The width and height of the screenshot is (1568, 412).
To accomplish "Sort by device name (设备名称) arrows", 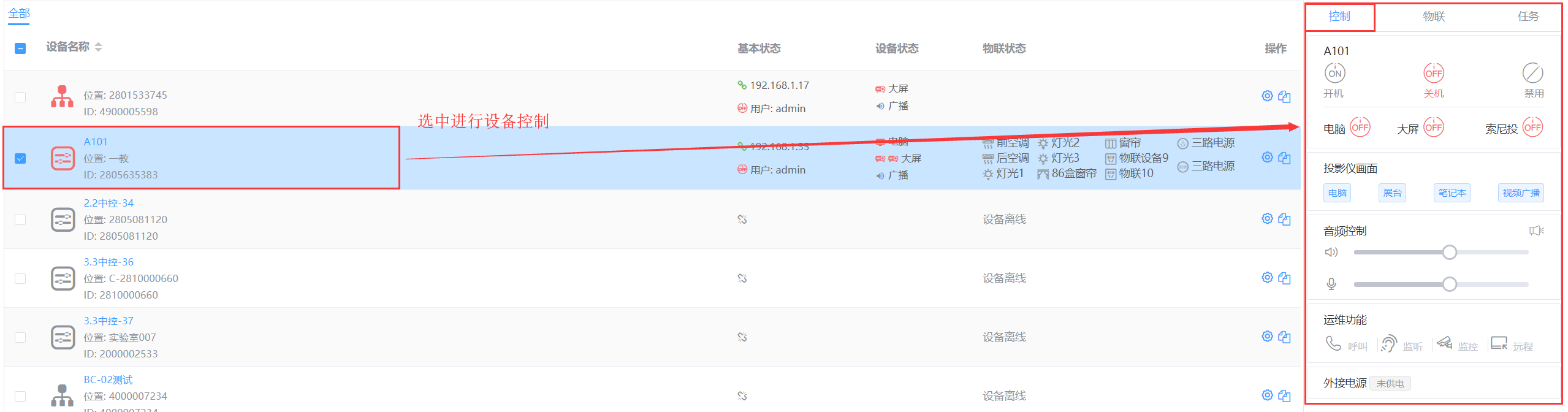I will [99, 47].
